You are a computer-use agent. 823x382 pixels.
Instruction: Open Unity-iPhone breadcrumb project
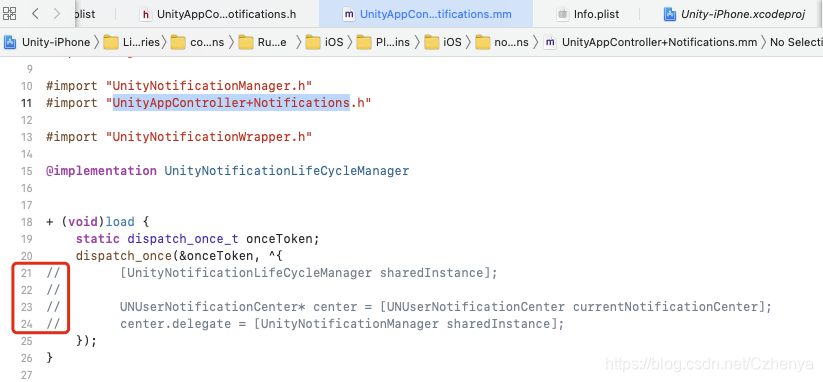click(x=56, y=42)
